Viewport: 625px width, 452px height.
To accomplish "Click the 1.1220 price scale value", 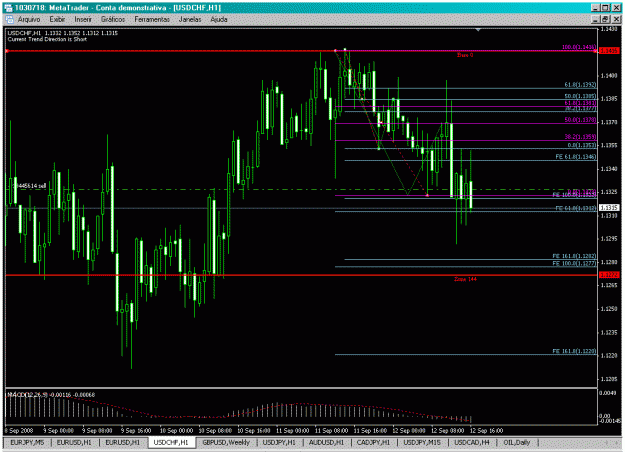I will point(609,356).
